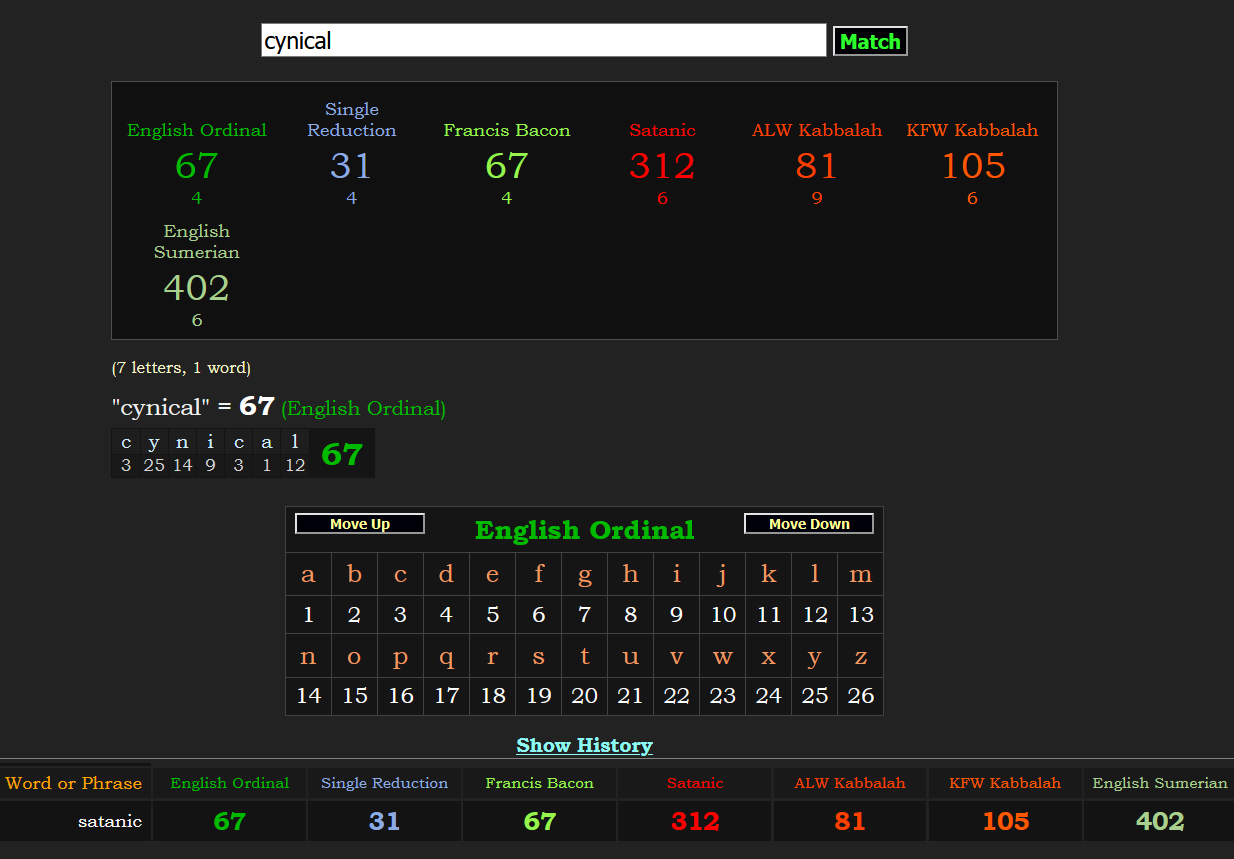
Task: Click the value 14 in cynical breakdown
Action: point(182,465)
